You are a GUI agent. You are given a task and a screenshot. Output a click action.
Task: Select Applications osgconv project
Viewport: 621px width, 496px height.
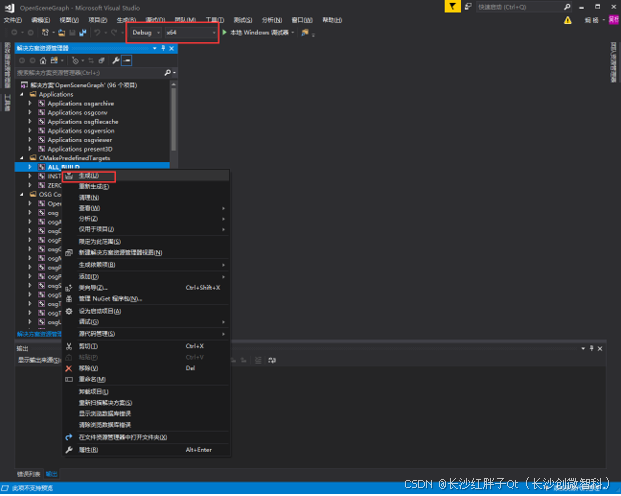point(77,113)
